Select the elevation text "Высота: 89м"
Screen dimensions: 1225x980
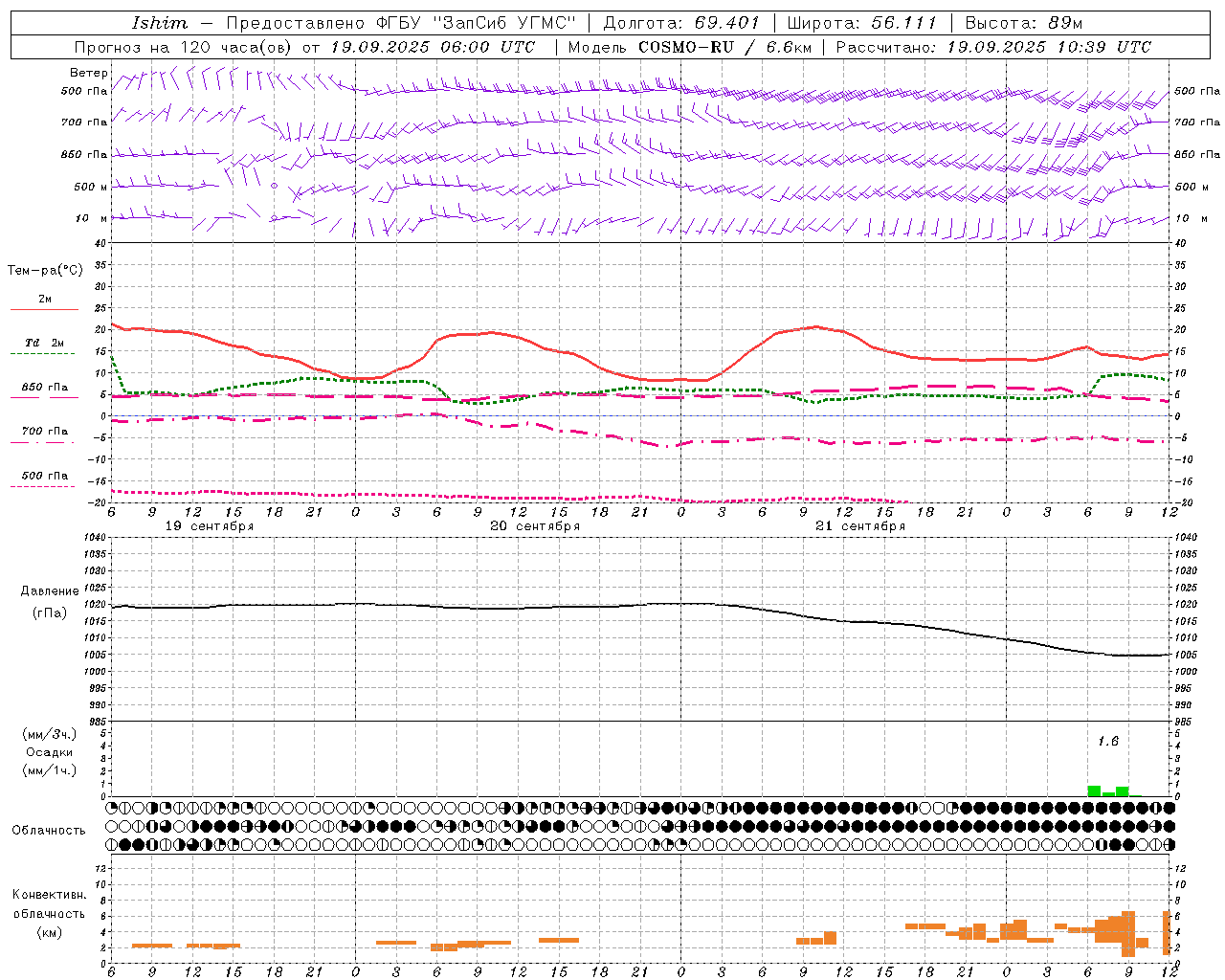(1024, 23)
